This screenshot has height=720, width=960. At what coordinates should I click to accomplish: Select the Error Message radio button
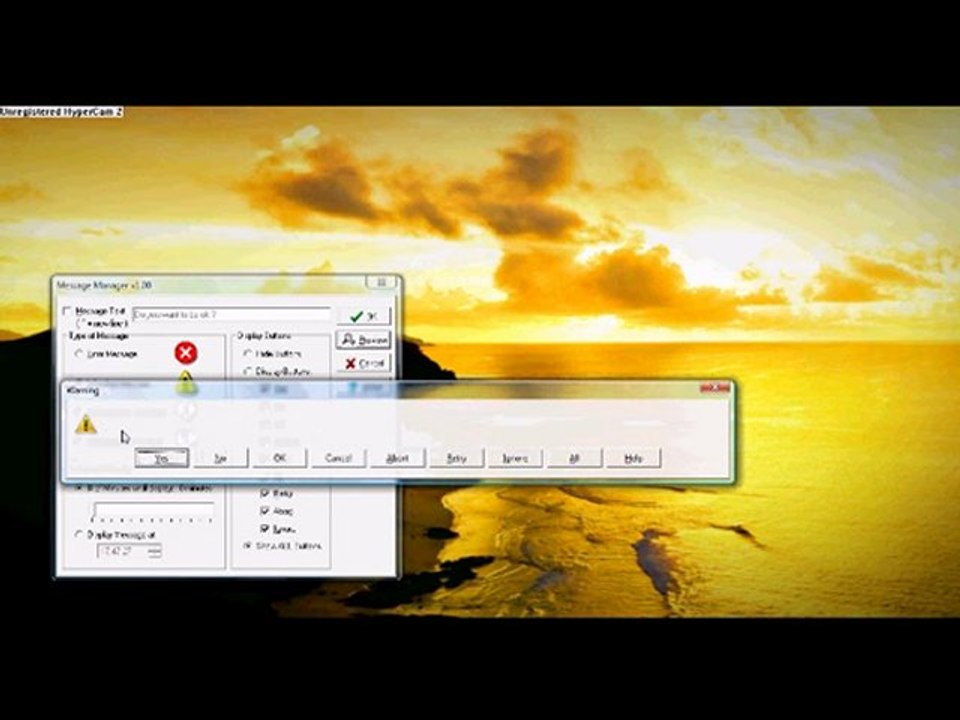(x=78, y=354)
